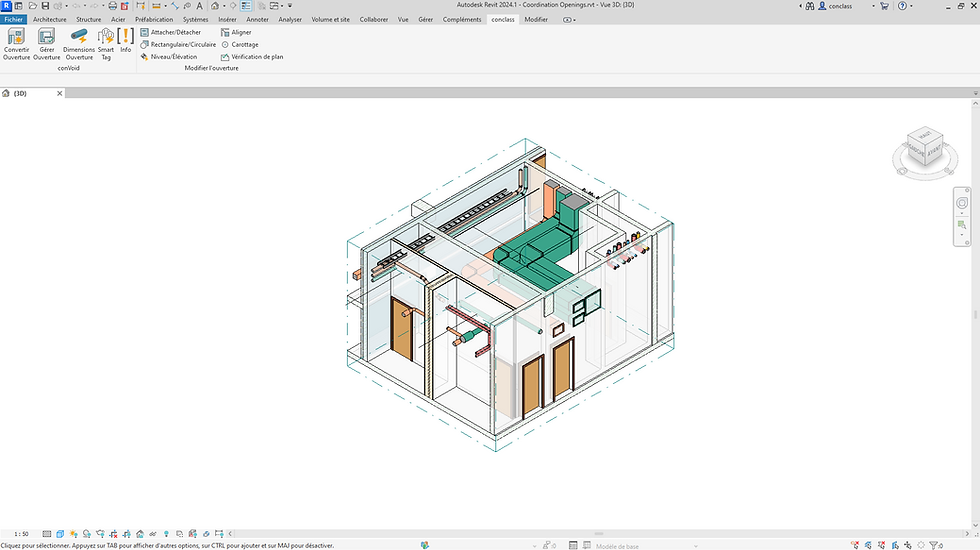Click the Revit application R logo
980x550 pixels.
pos(6,6)
